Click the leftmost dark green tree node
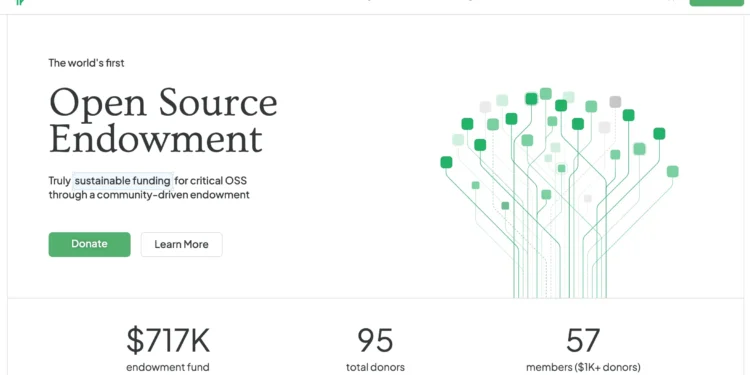 pyautogui.click(x=446, y=162)
